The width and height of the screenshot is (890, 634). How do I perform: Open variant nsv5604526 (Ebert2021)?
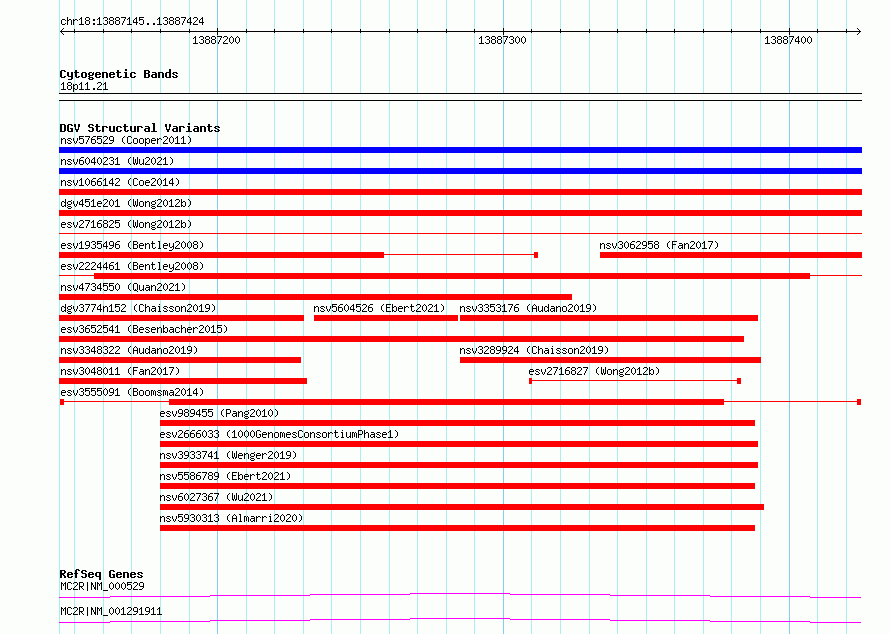(x=379, y=308)
